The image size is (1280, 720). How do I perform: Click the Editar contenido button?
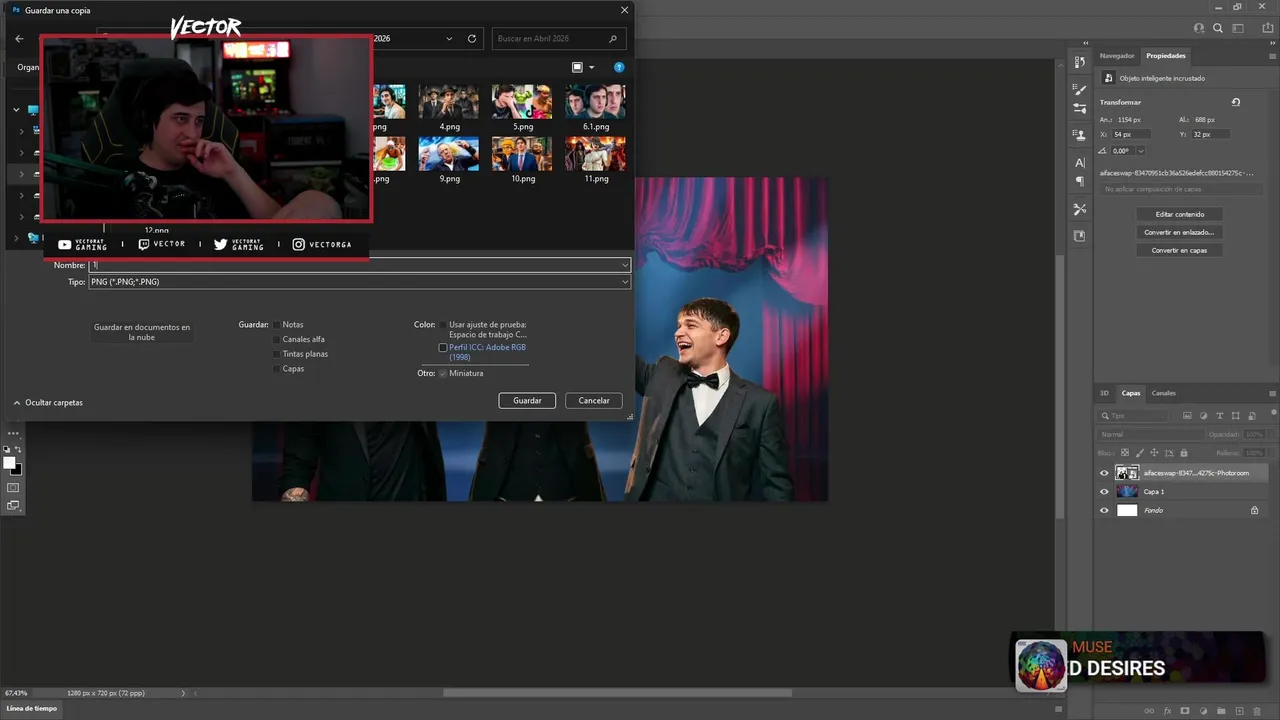point(1180,214)
